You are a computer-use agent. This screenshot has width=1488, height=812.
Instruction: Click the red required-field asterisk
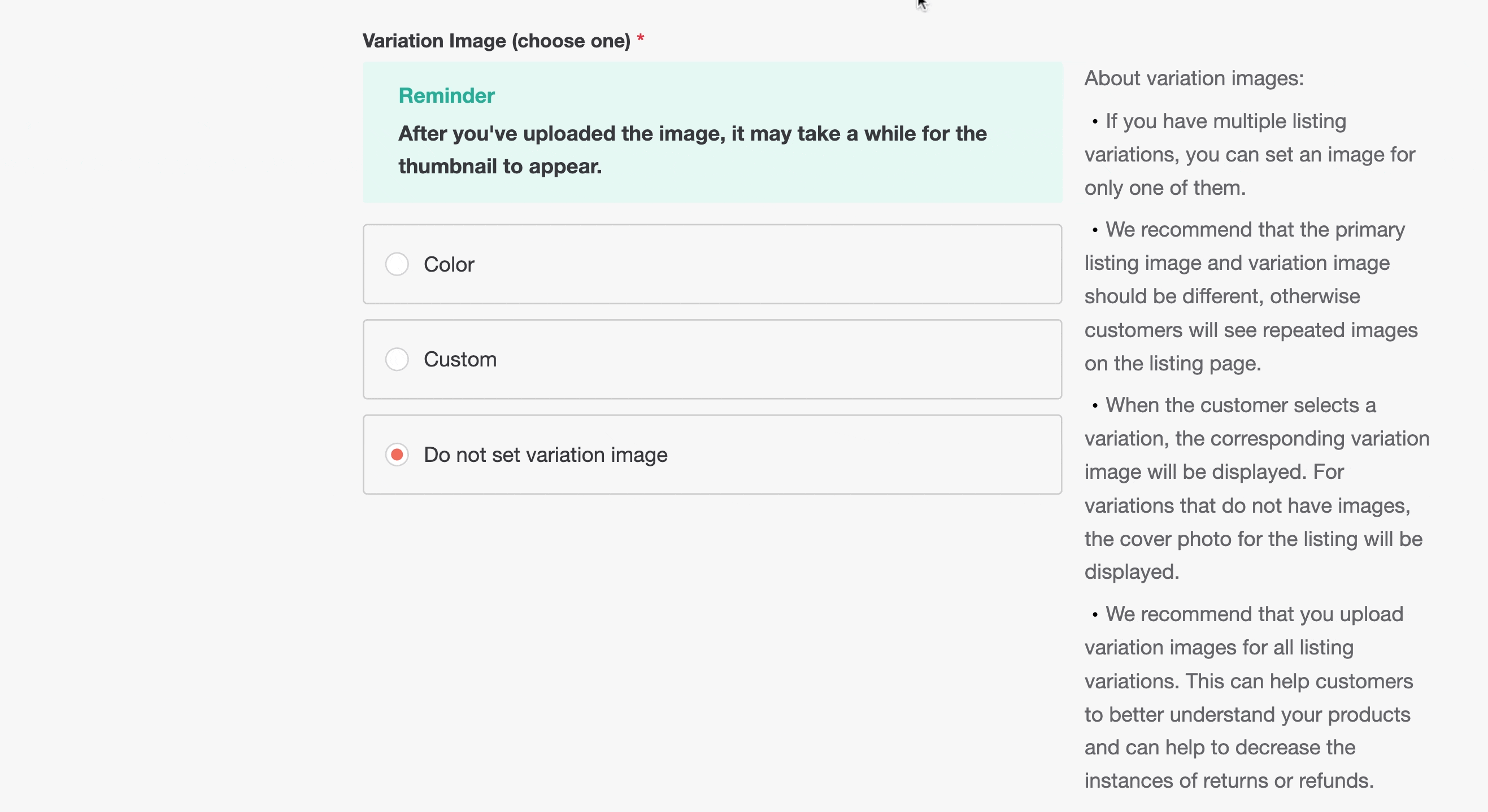tap(640, 40)
